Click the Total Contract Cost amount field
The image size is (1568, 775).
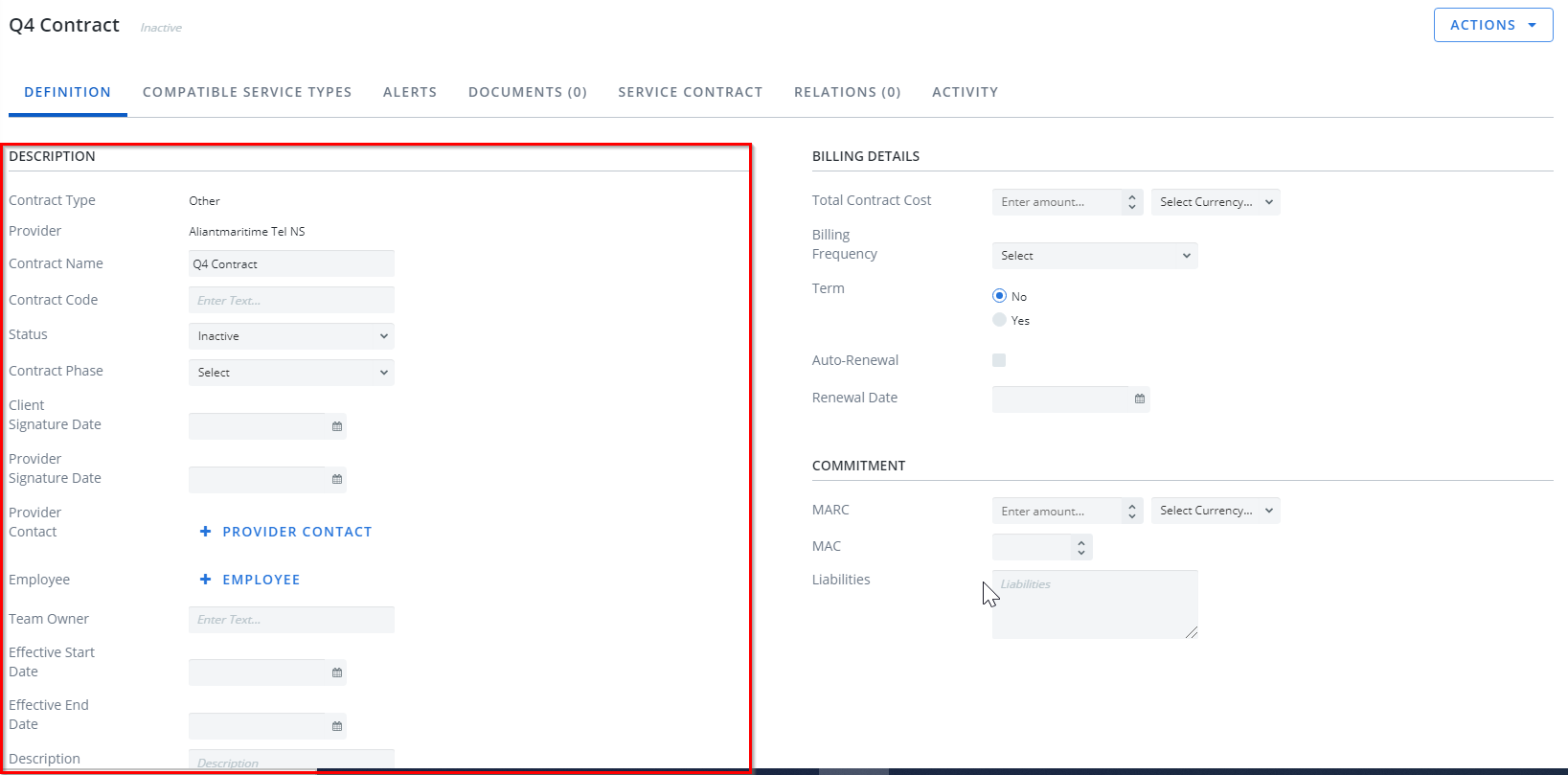point(1057,202)
